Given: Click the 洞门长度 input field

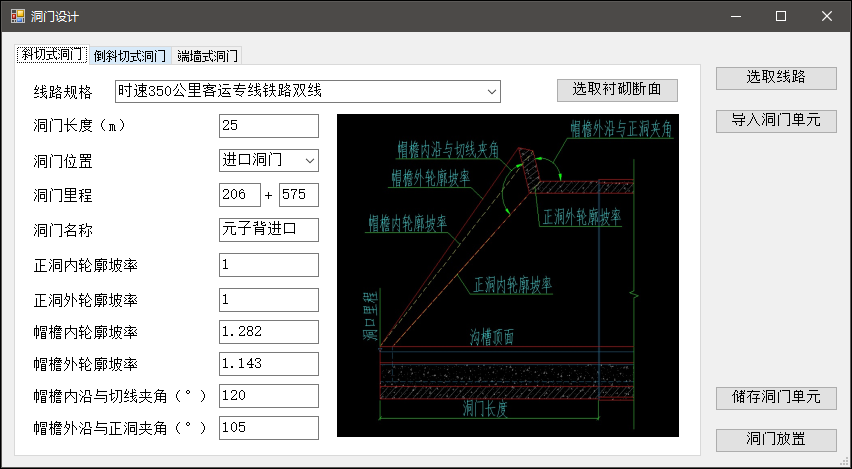Looking at the screenshot, I should [268, 126].
